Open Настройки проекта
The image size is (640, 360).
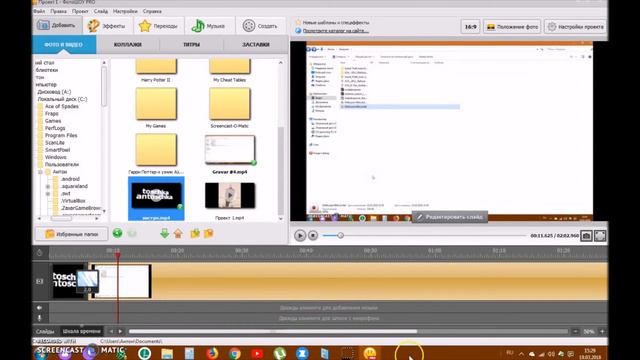click(576, 27)
